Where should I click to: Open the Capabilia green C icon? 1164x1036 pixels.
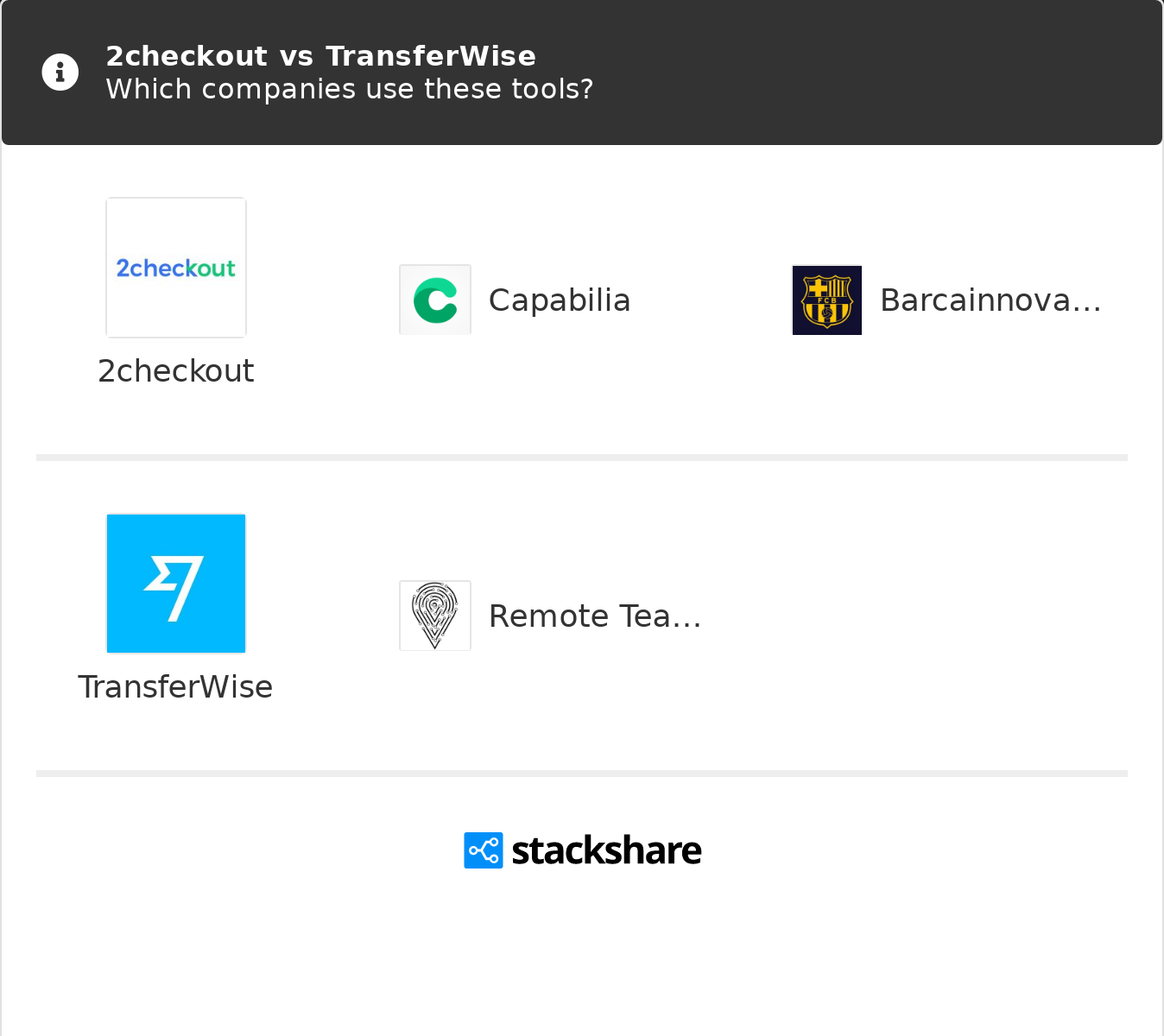pyautogui.click(x=435, y=300)
